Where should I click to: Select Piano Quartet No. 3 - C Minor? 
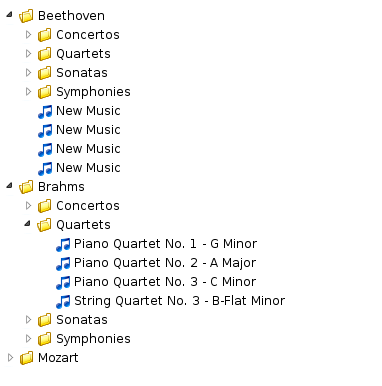[165, 282]
